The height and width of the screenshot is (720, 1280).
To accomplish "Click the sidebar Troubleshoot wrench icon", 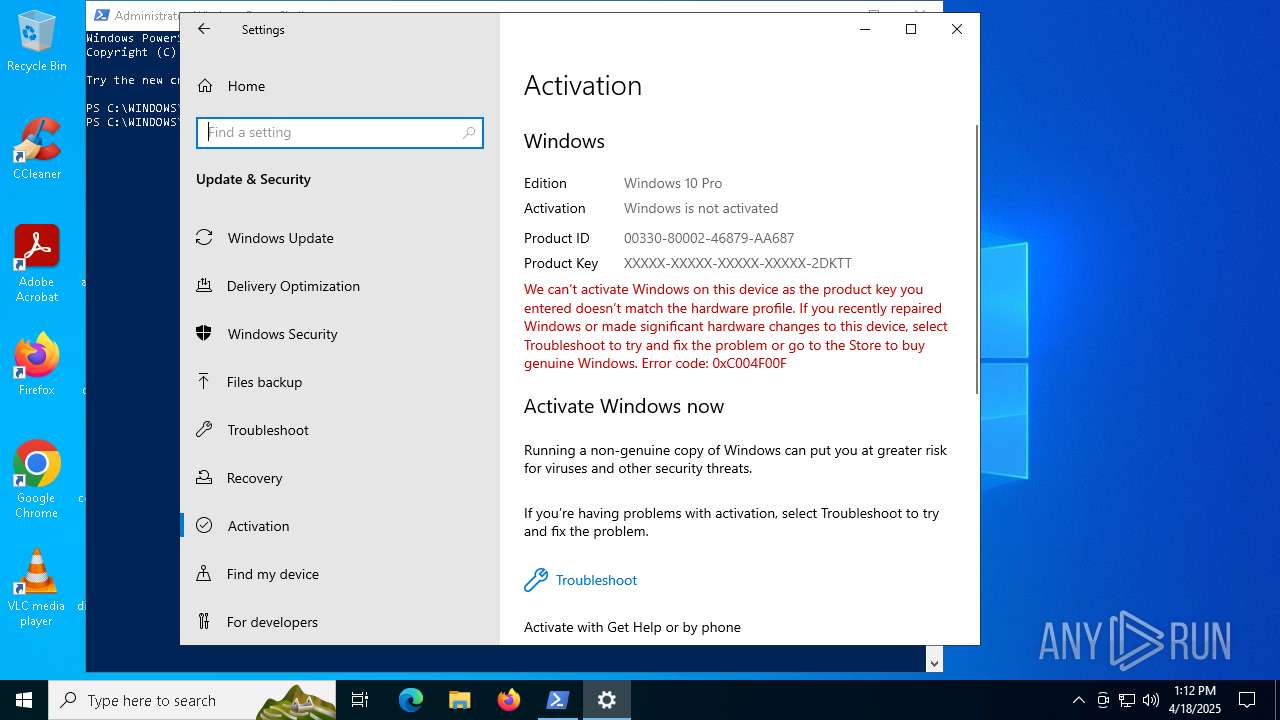I will [x=204, y=429].
